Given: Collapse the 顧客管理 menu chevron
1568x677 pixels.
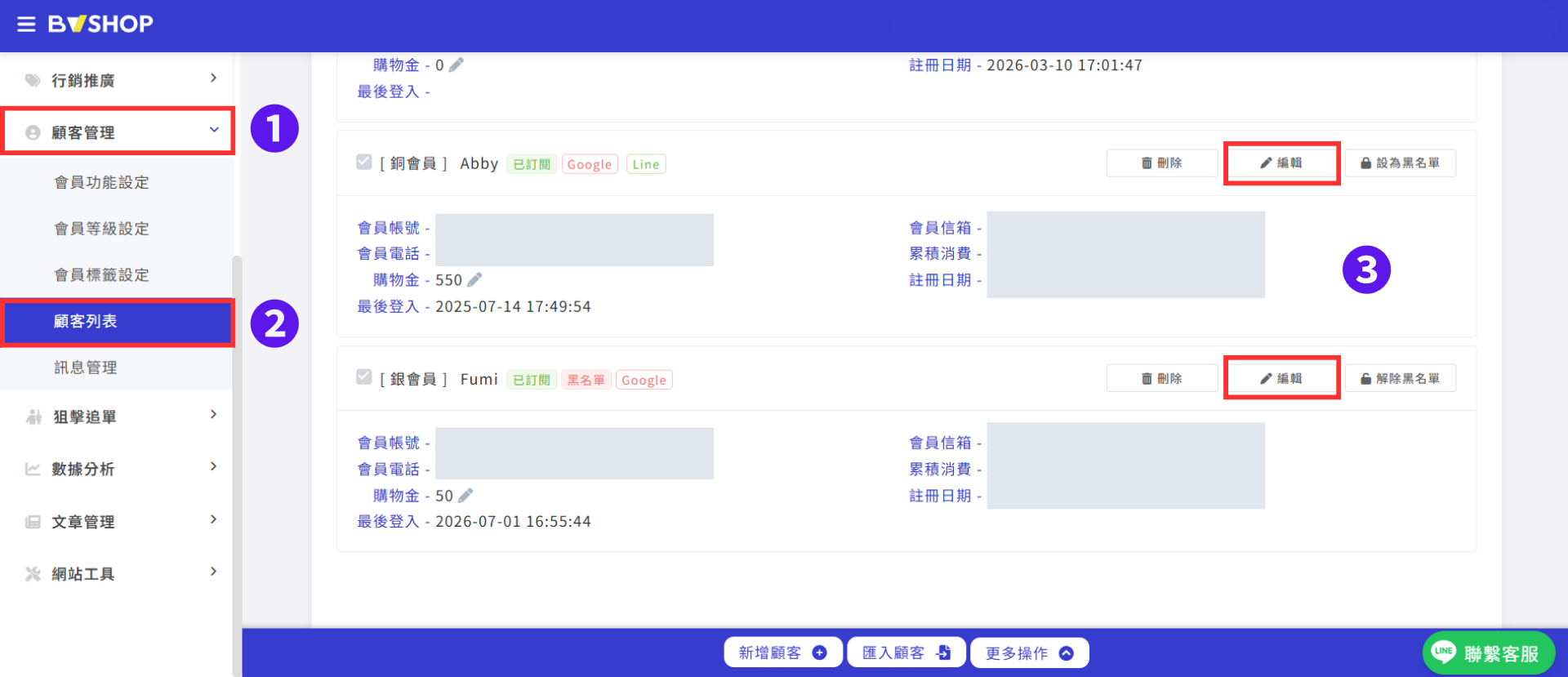Looking at the screenshot, I should pos(214,129).
